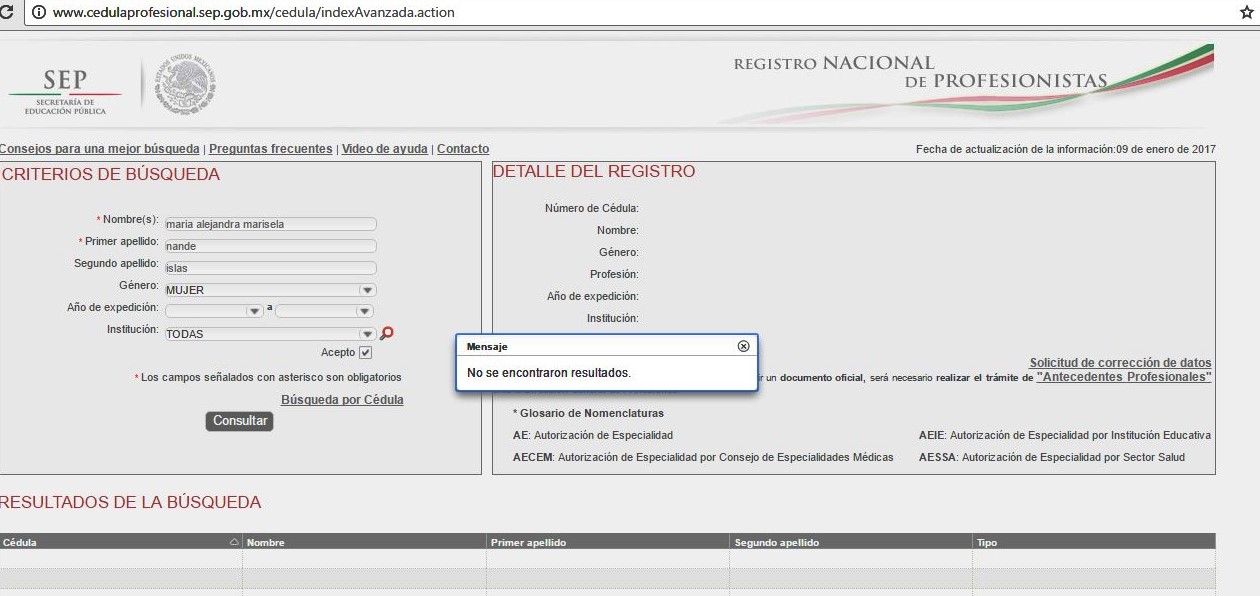This screenshot has width=1260, height=596.
Task: Sort results by the Nombre column header
Action: coord(265,542)
